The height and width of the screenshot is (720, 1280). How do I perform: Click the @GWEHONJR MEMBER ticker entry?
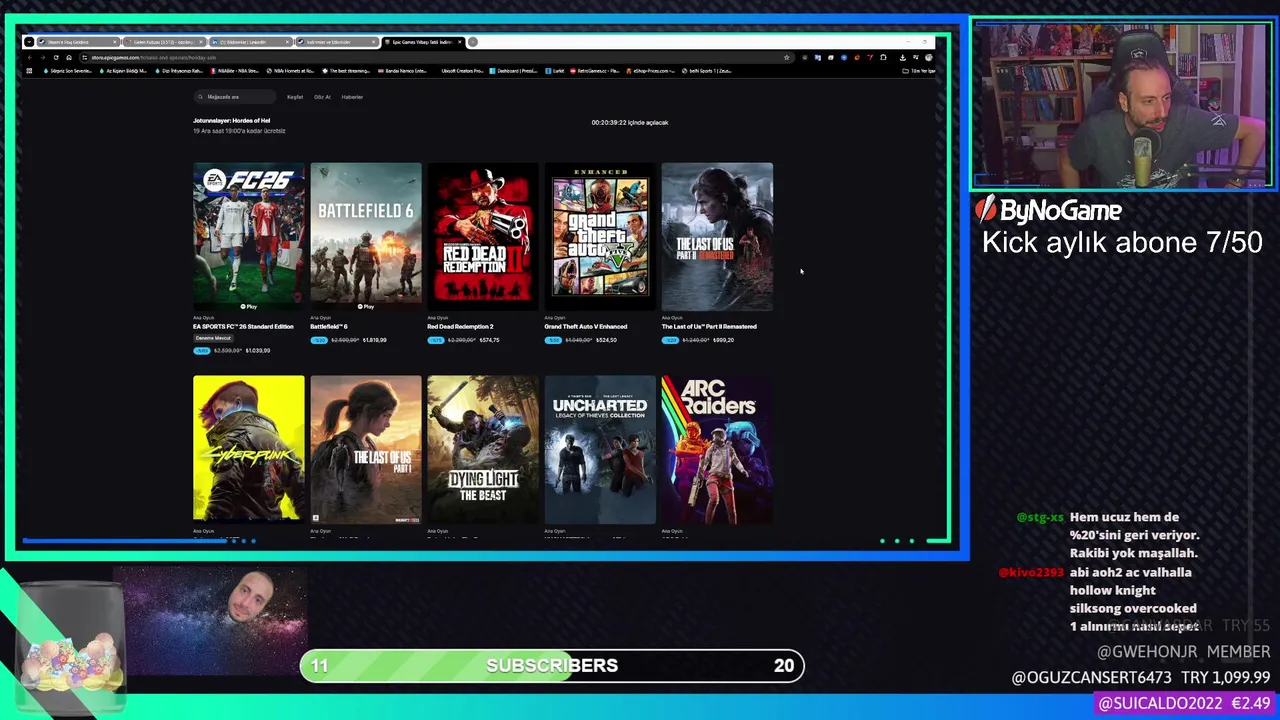pos(1184,651)
